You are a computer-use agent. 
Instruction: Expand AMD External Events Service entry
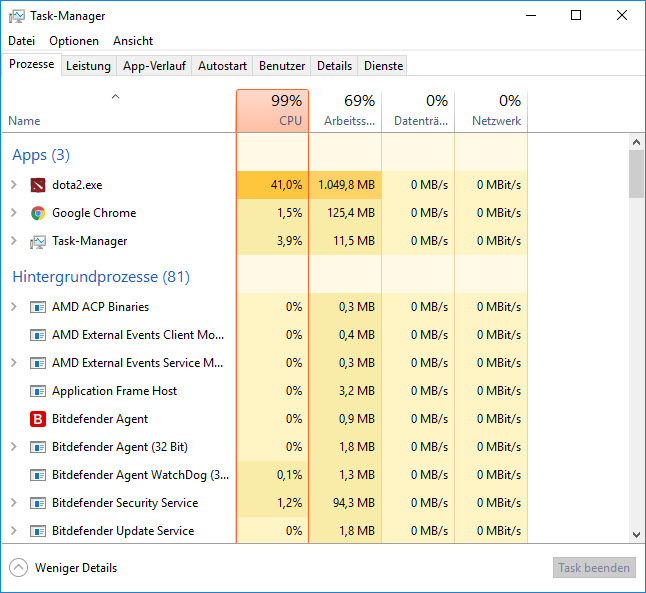(14, 363)
